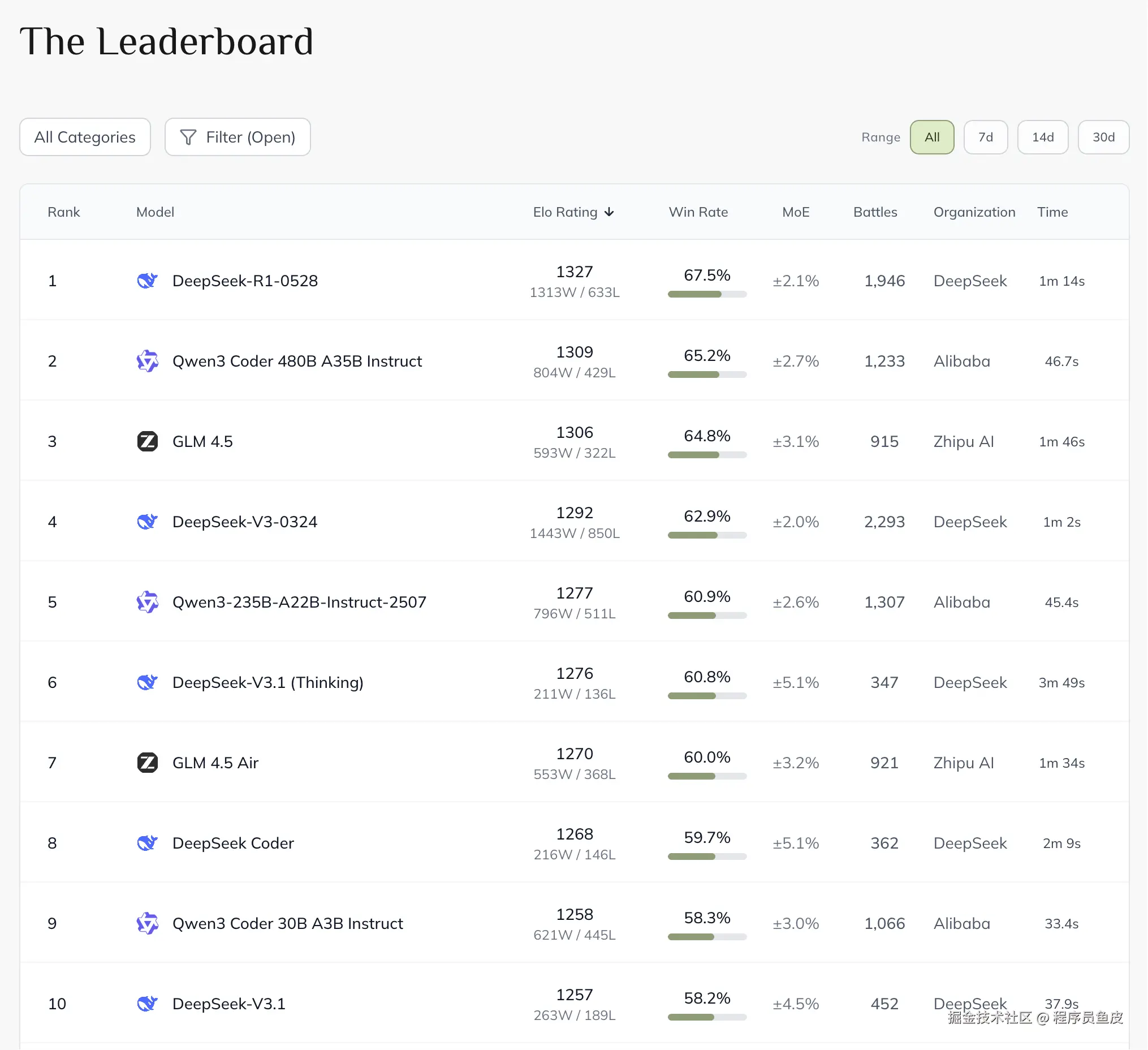Click the Qwen logo beside Qwen3-235B-A22B-Instruct-2507
The height and width of the screenshot is (1050, 1148).
pyautogui.click(x=147, y=602)
